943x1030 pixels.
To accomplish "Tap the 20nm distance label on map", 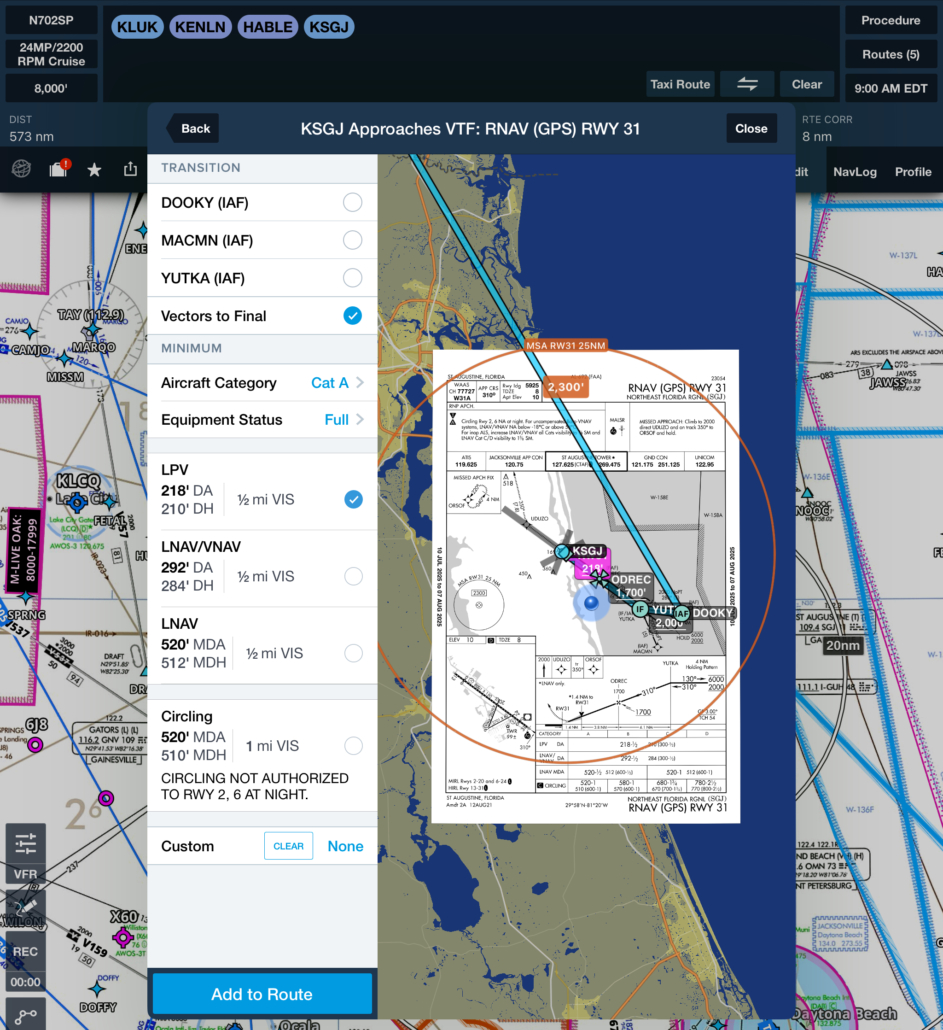I will point(843,645).
